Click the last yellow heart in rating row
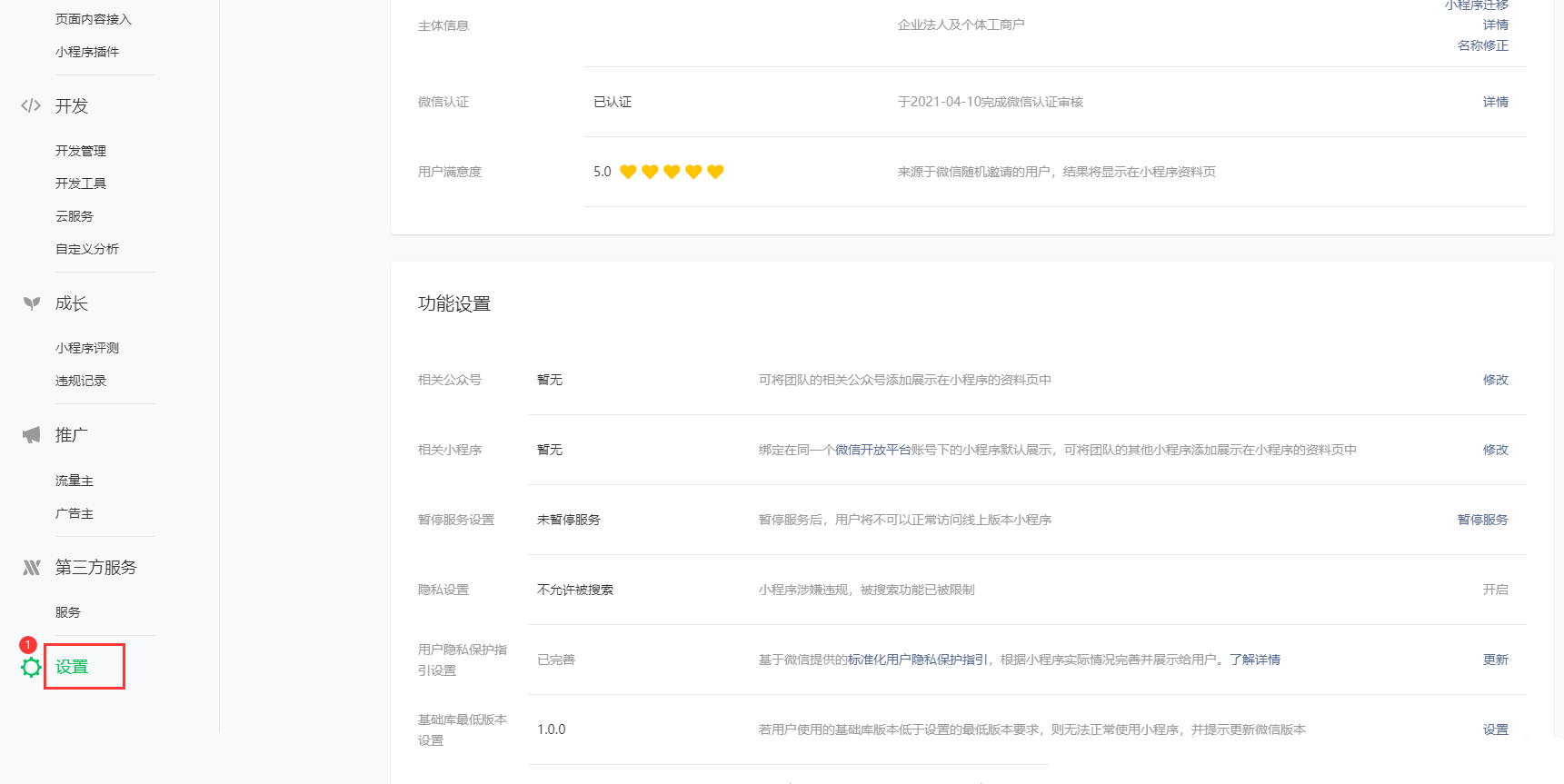The image size is (1564, 784). point(715,172)
